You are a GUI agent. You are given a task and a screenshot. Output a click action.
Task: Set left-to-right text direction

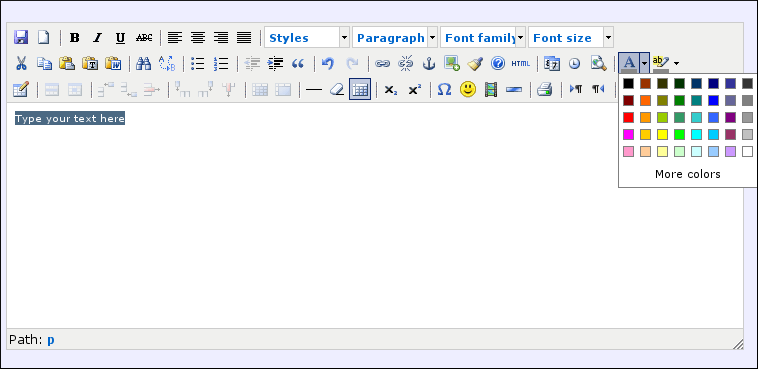point(575,89)
